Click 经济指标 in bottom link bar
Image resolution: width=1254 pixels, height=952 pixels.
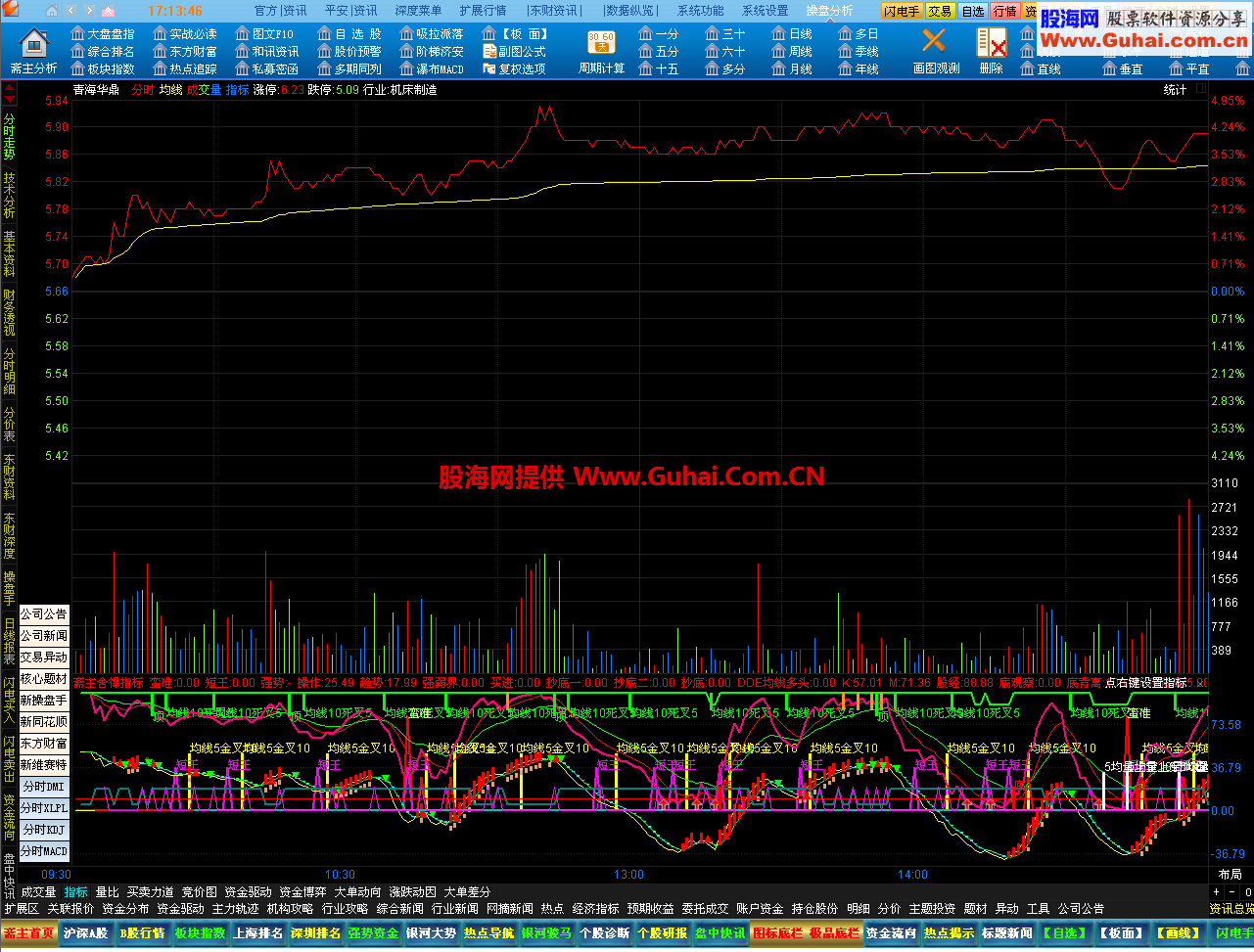[x=595, y=908]
